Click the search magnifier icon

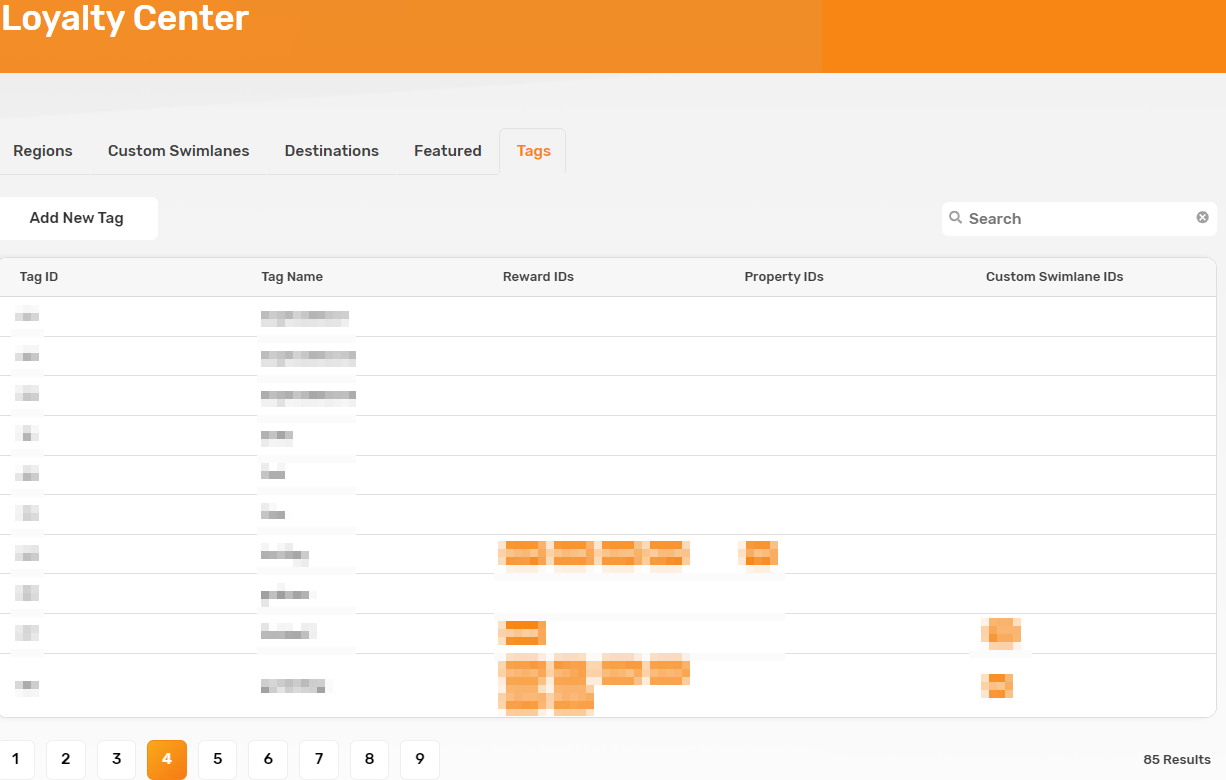coord(955,218)
